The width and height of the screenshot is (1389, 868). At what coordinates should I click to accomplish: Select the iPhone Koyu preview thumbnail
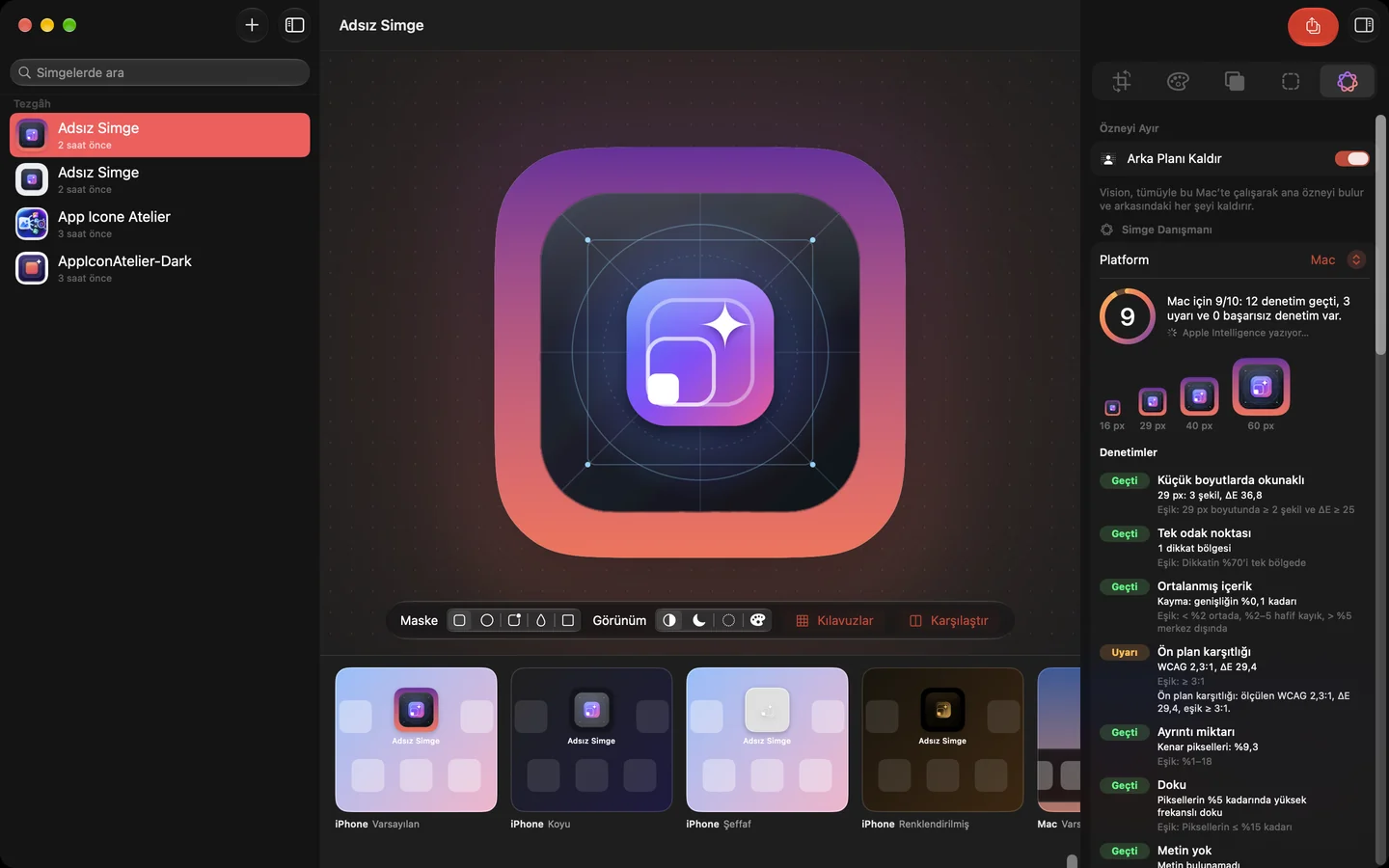tap(591, 740)
